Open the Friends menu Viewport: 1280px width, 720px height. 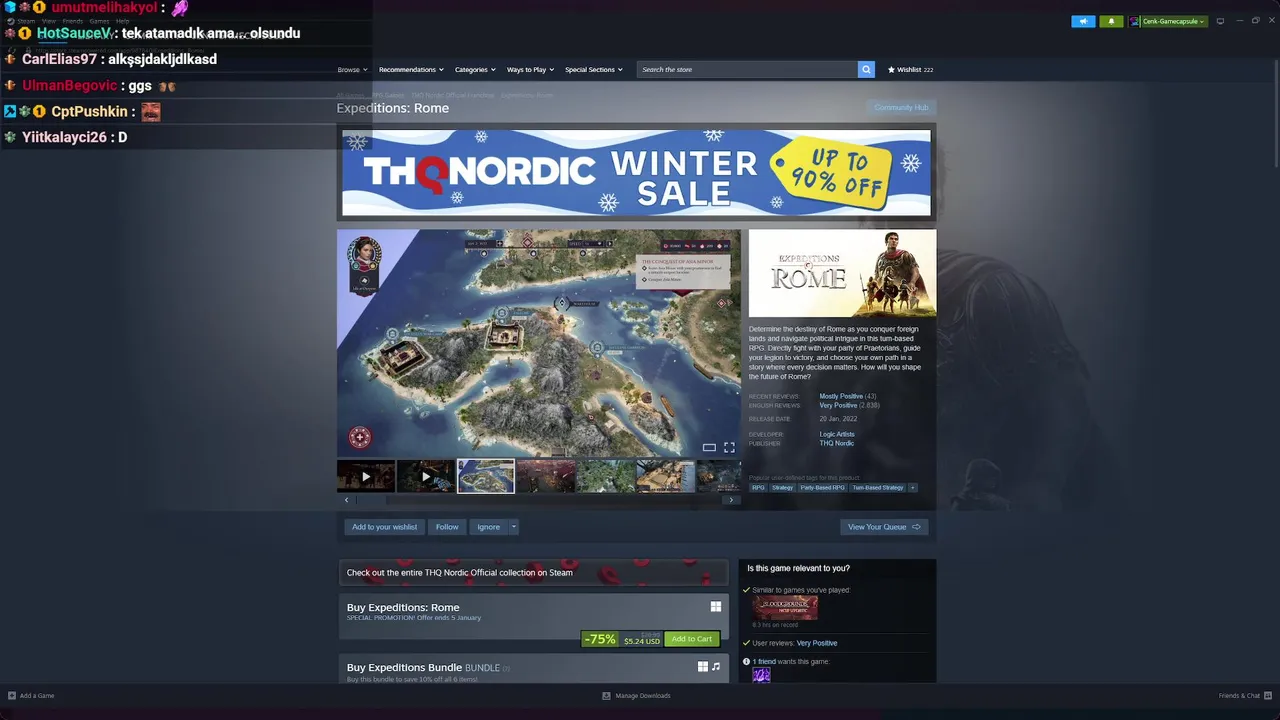pyautogui.click(x=73, y=21)
